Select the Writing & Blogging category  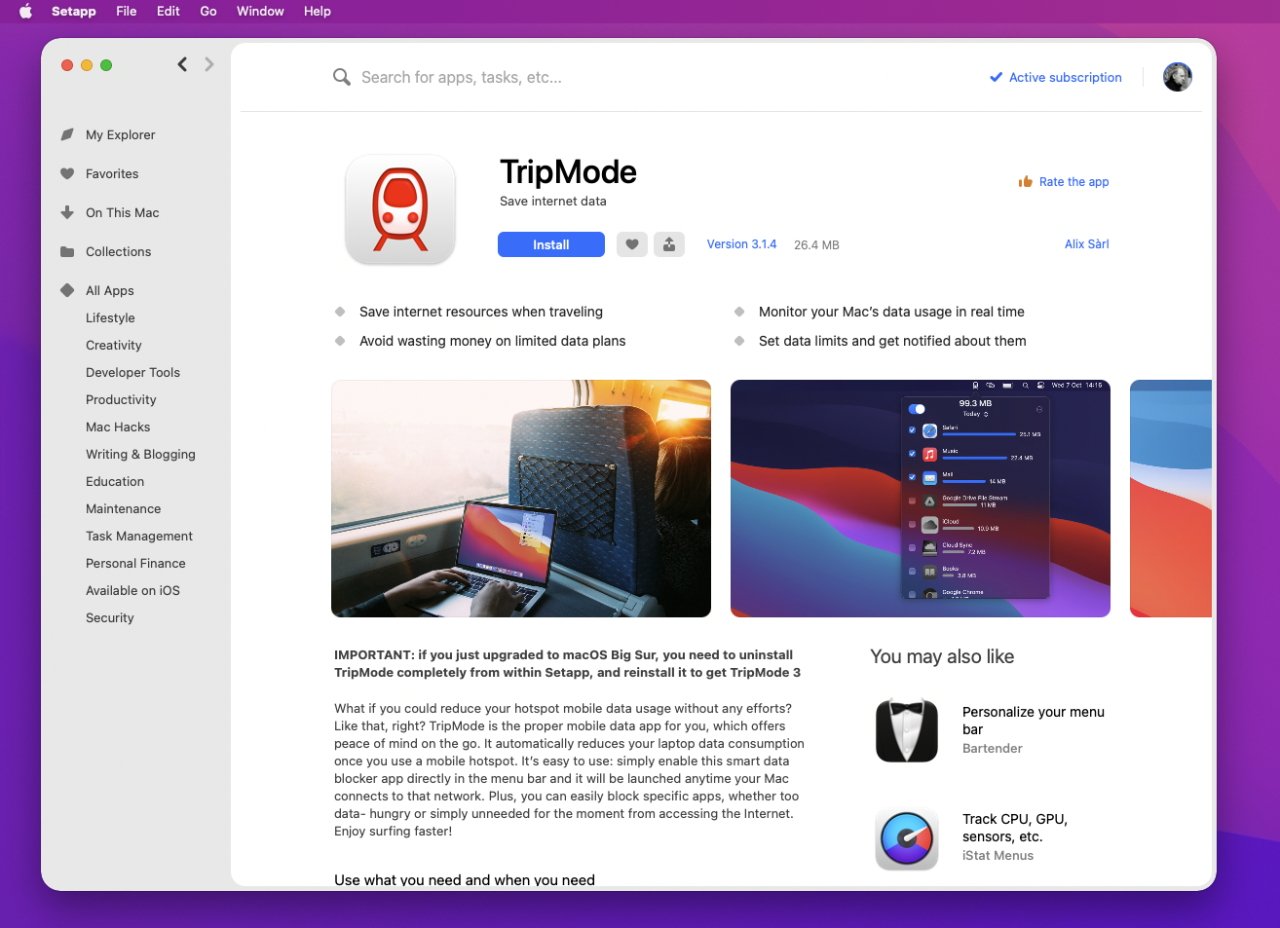click(x=141, y=454)
